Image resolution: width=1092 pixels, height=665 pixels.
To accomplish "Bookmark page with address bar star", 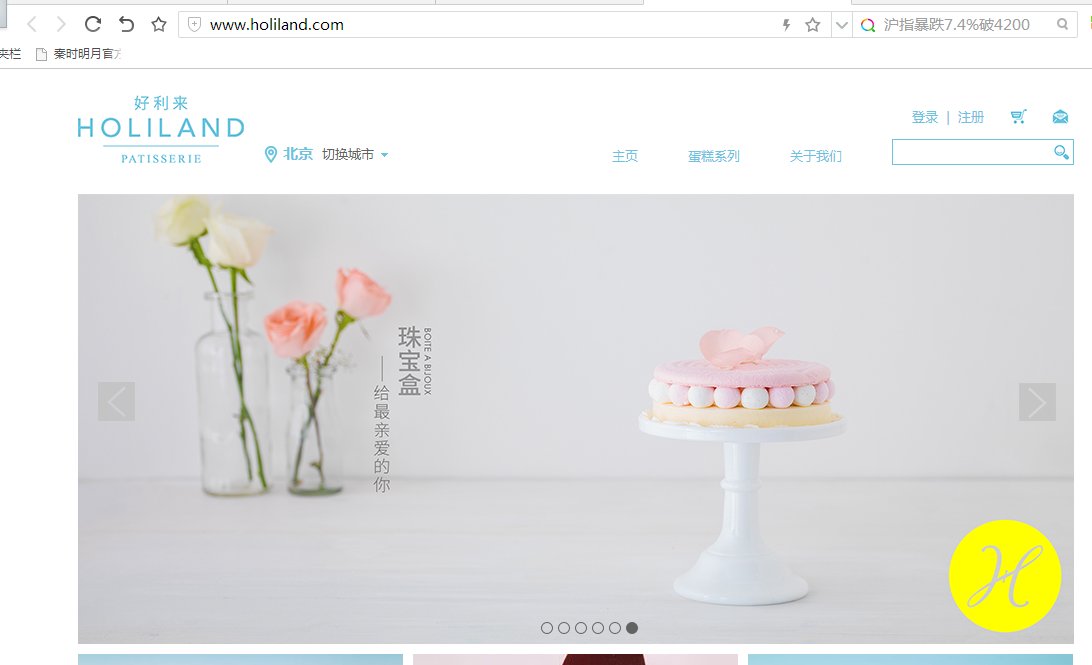I will click(812, 25).
